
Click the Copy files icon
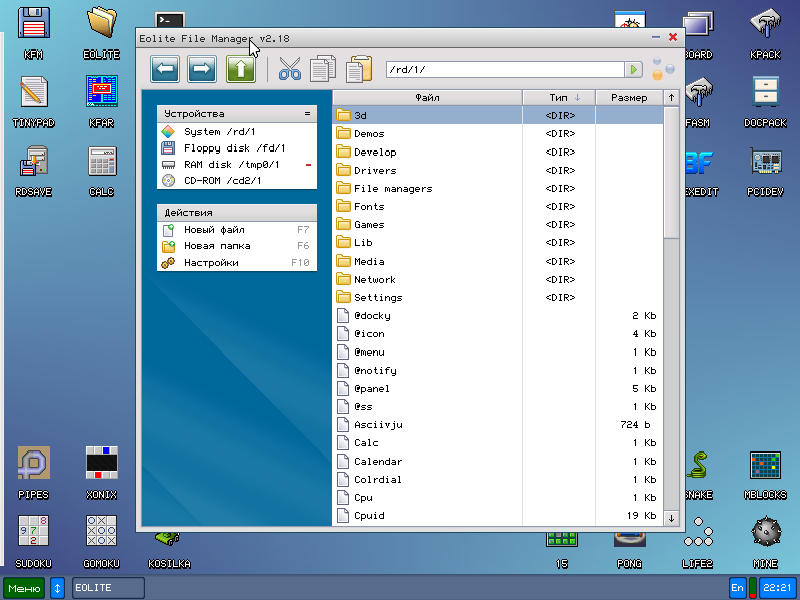click(x=323, y=69)
